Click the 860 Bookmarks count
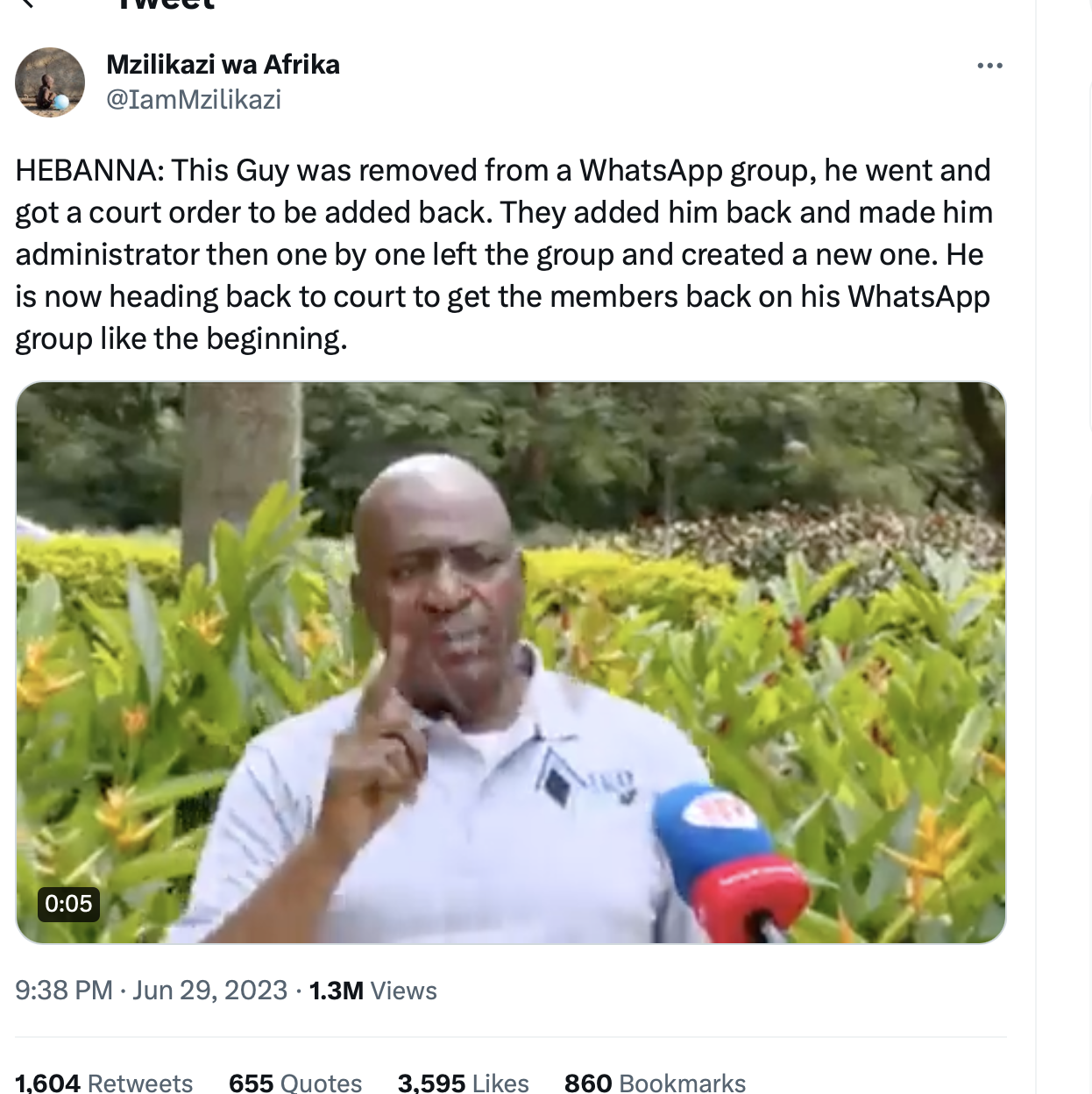1092x1094 pixels. (x=656, y=1083)
